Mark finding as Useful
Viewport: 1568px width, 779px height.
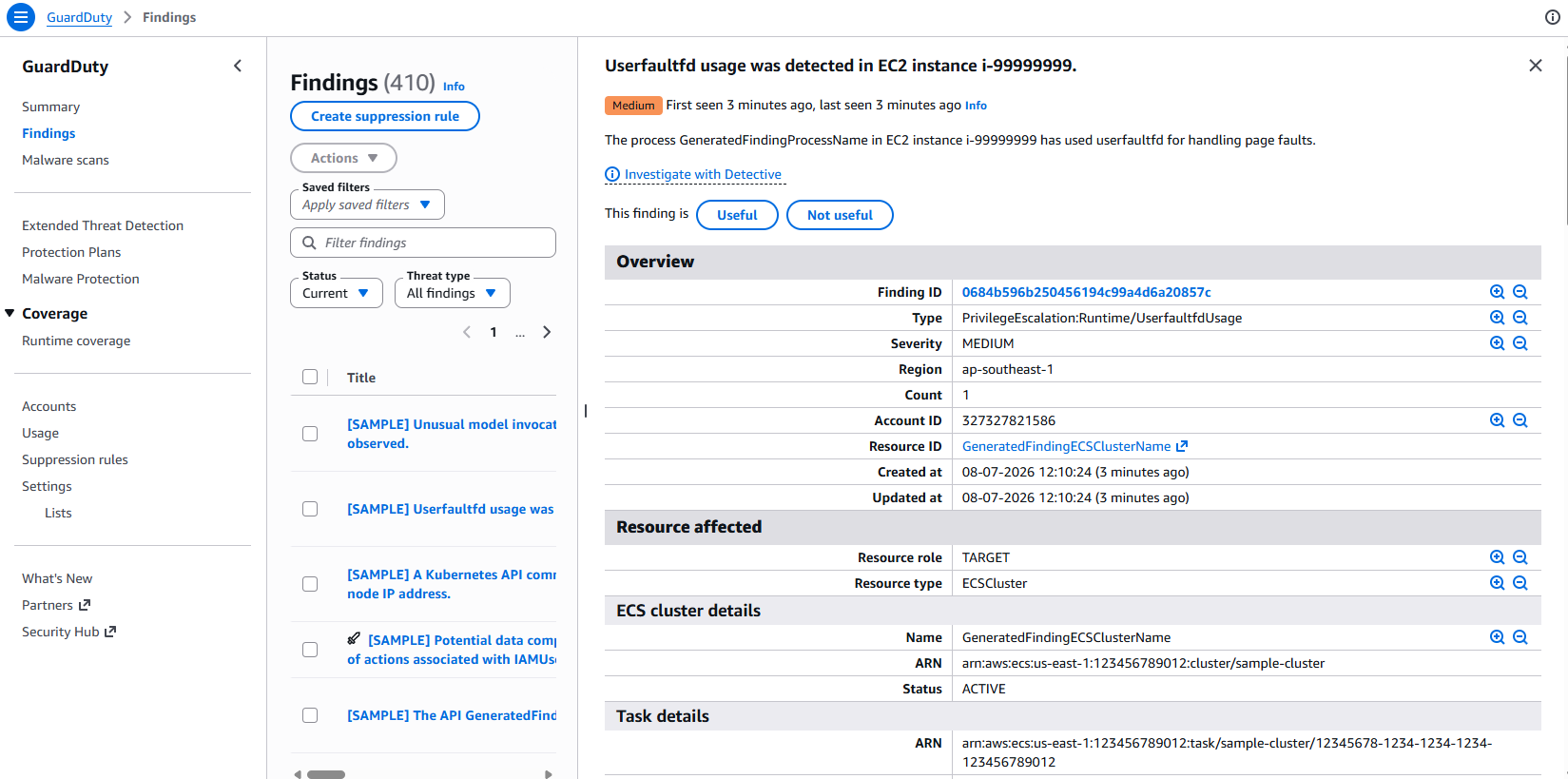(737, 215)
